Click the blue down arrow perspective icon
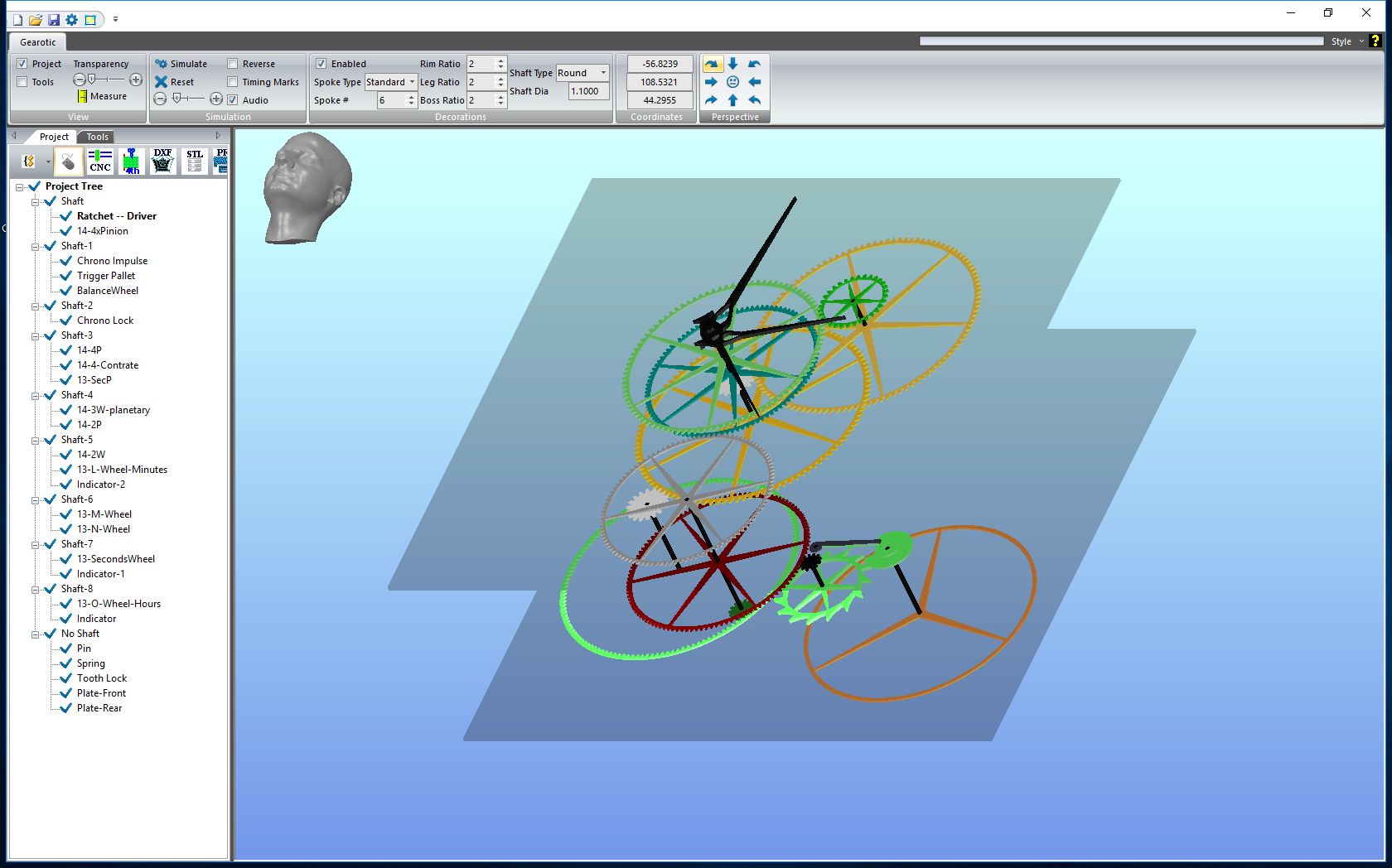 coord(732,64)
